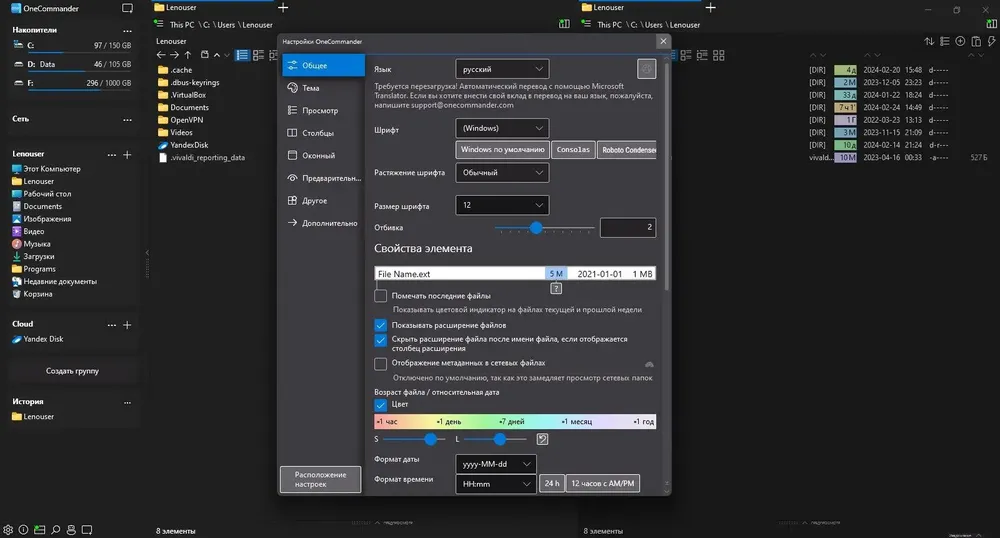Enable Помечать последние файлы checkbox
Image resolution: width=1000 pixels, height=538 pixels.
point(381,296)
